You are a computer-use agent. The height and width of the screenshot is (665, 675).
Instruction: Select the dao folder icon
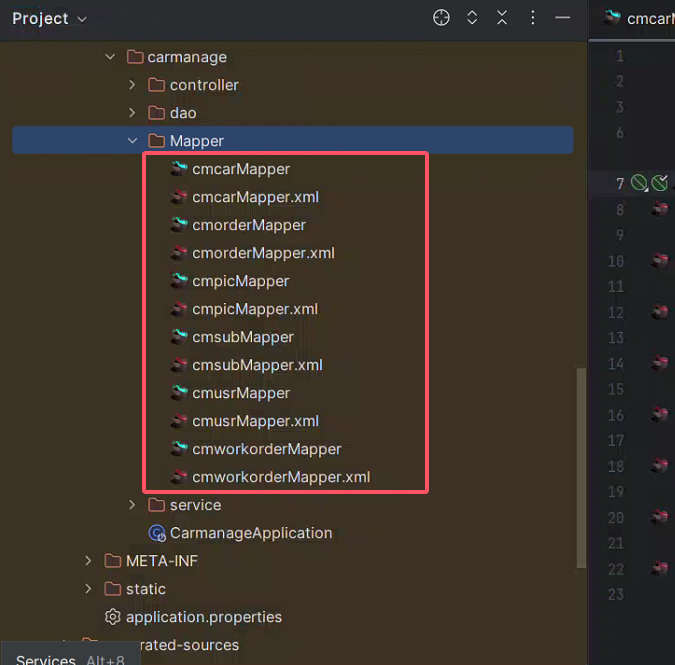tap(156, 113)
